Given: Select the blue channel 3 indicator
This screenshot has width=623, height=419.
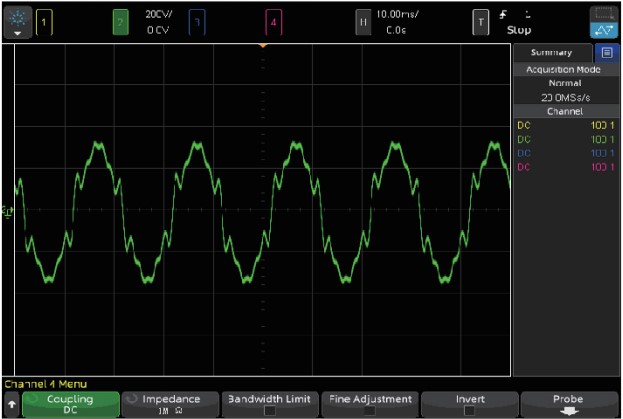Looking at the screenshot, I should click(x=198, y=21).
